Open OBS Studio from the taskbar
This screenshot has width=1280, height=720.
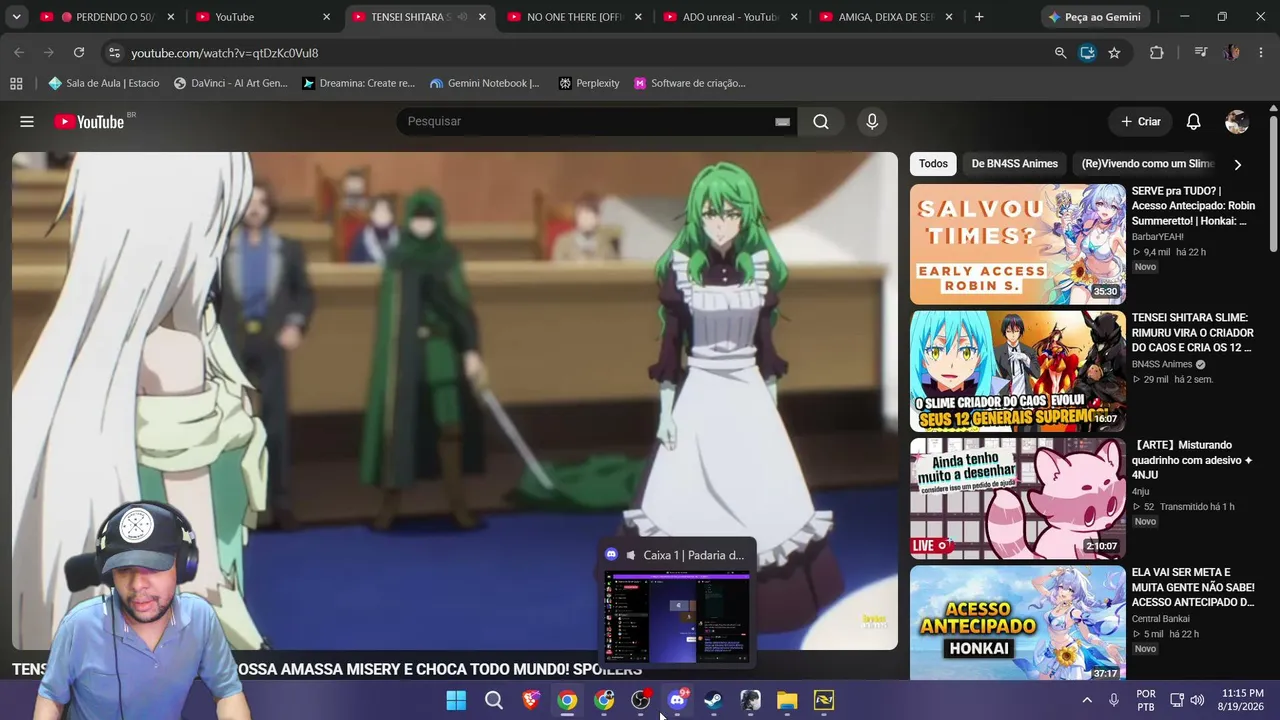point(641,700)
